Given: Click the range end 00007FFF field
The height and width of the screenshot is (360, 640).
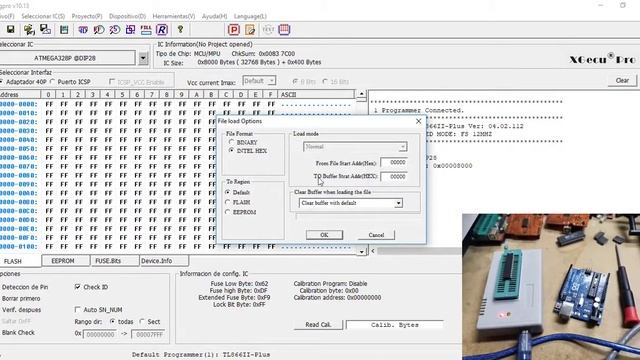Looking at the screenshot, I should [x=148, y=334].
